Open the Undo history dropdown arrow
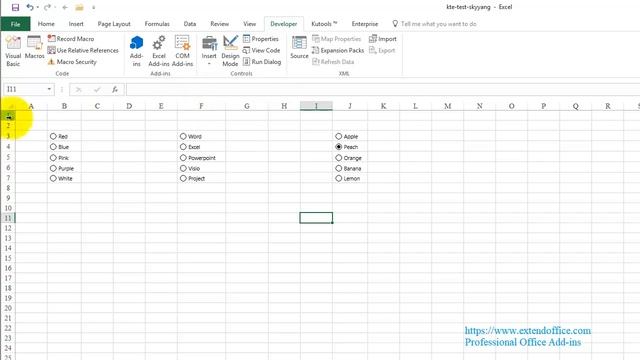Screen dimensions: 640x360 38,7
